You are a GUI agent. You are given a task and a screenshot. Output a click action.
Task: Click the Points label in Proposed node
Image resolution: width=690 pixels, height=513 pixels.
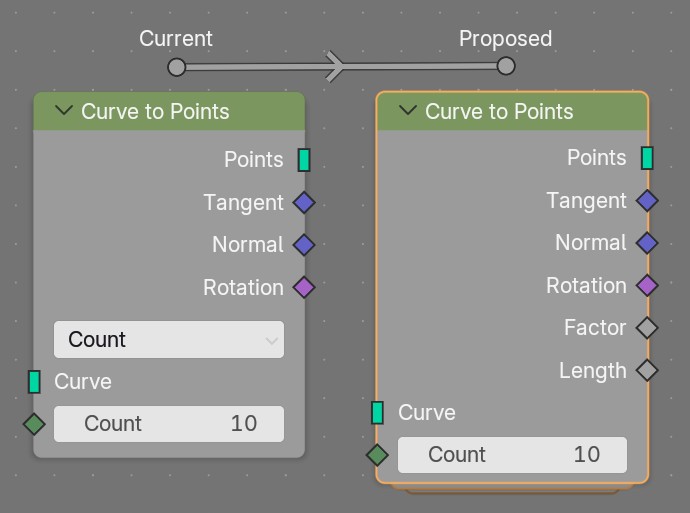click(x=596, y=158)
